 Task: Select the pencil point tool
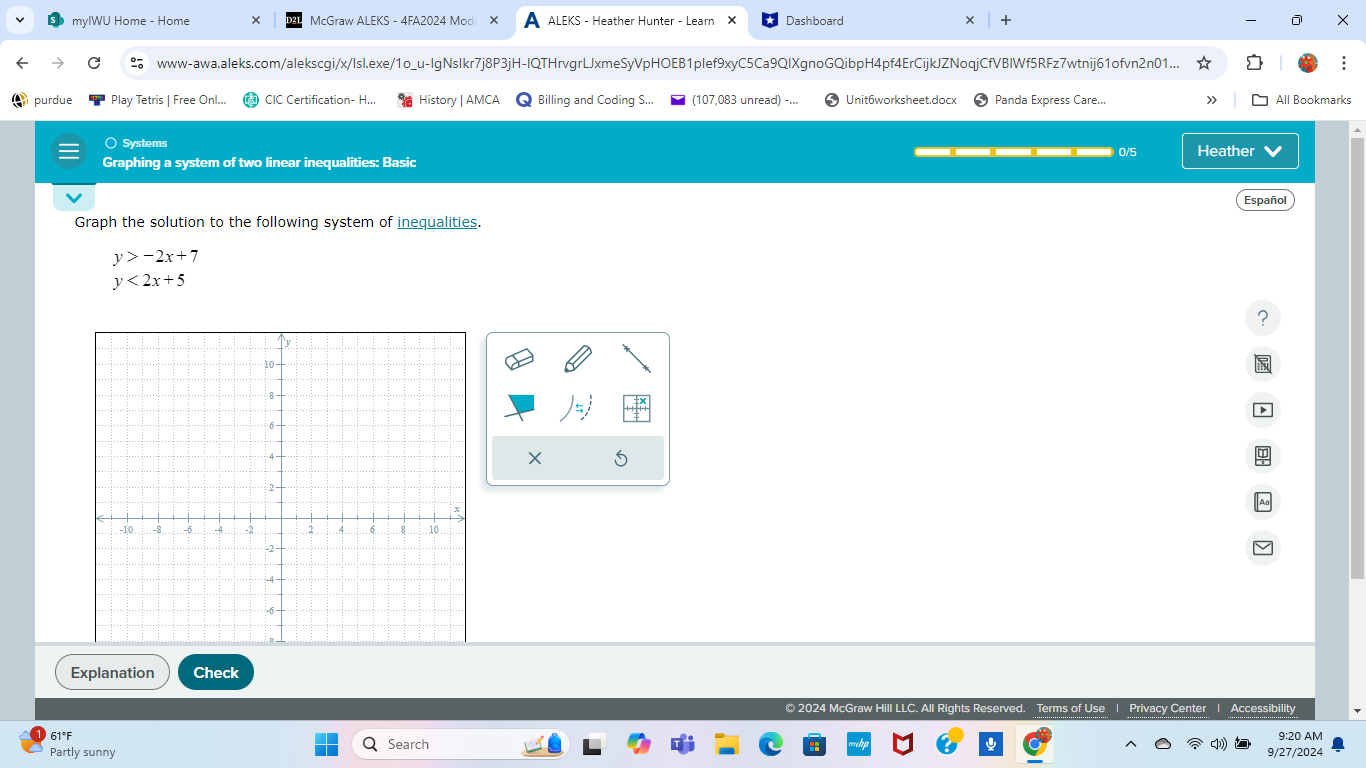coord(578,358)
